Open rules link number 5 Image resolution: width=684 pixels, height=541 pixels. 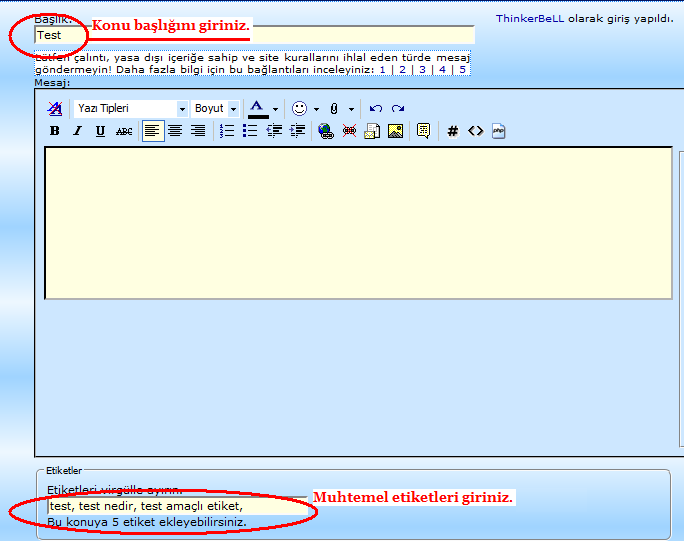[x=462, y=69]
